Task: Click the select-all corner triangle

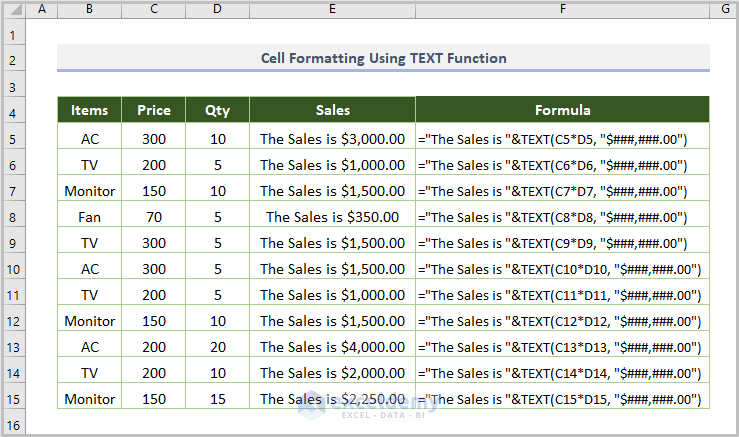Action: click(x=13, y=9)
